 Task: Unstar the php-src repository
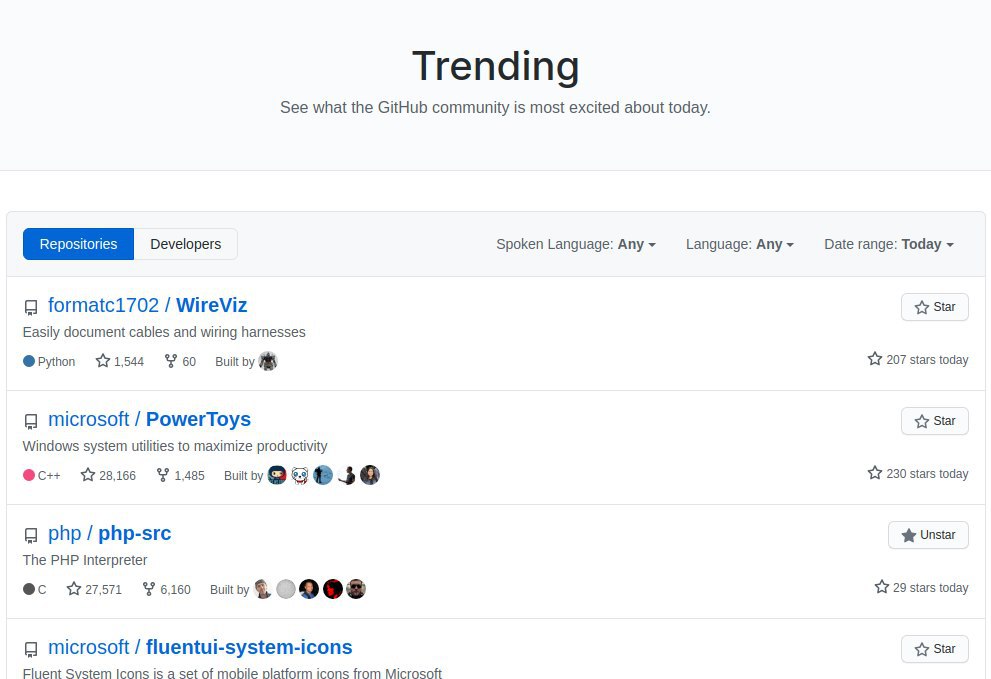click(928, 535)
